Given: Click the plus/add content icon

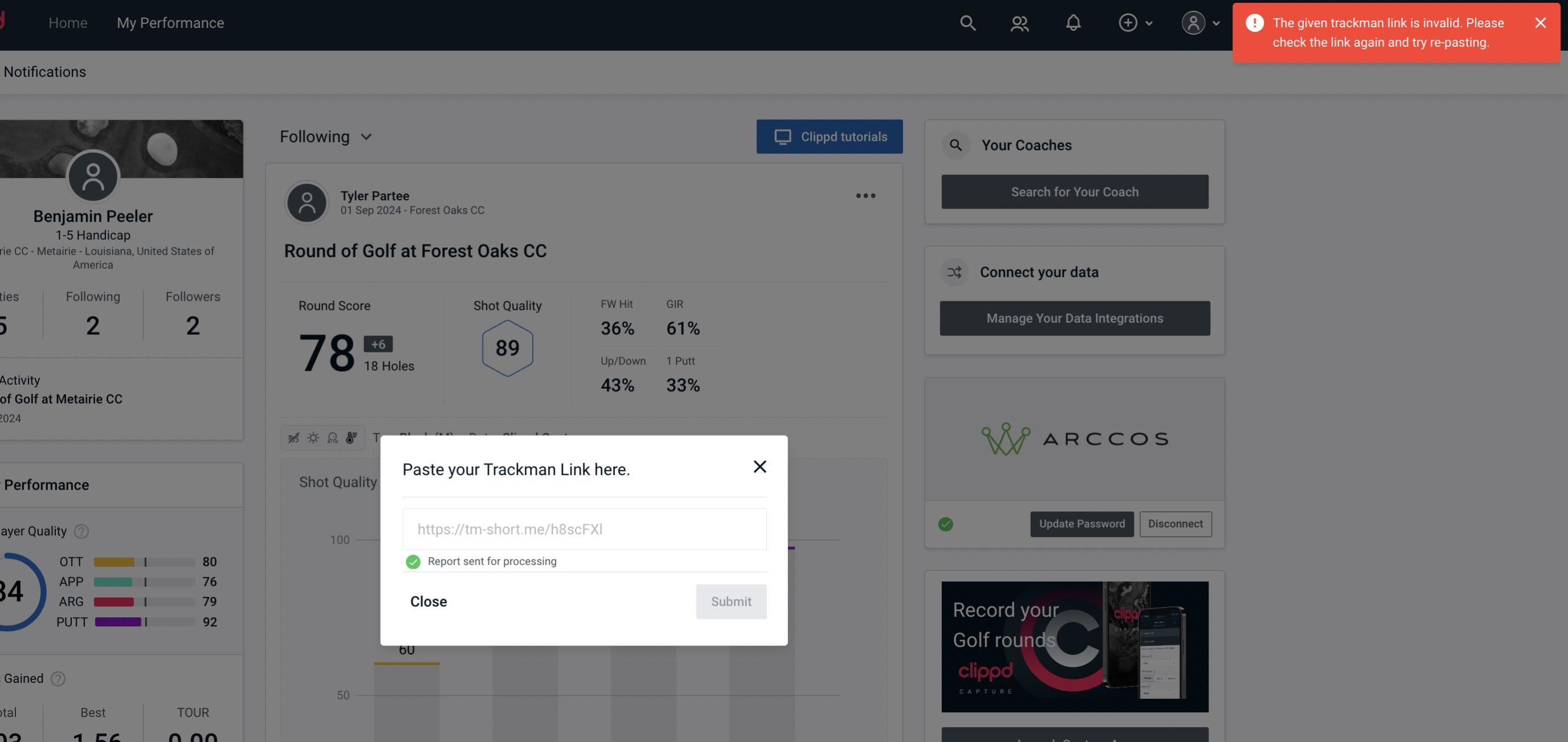Looking at the screenshot, I should coord(1128,22).
